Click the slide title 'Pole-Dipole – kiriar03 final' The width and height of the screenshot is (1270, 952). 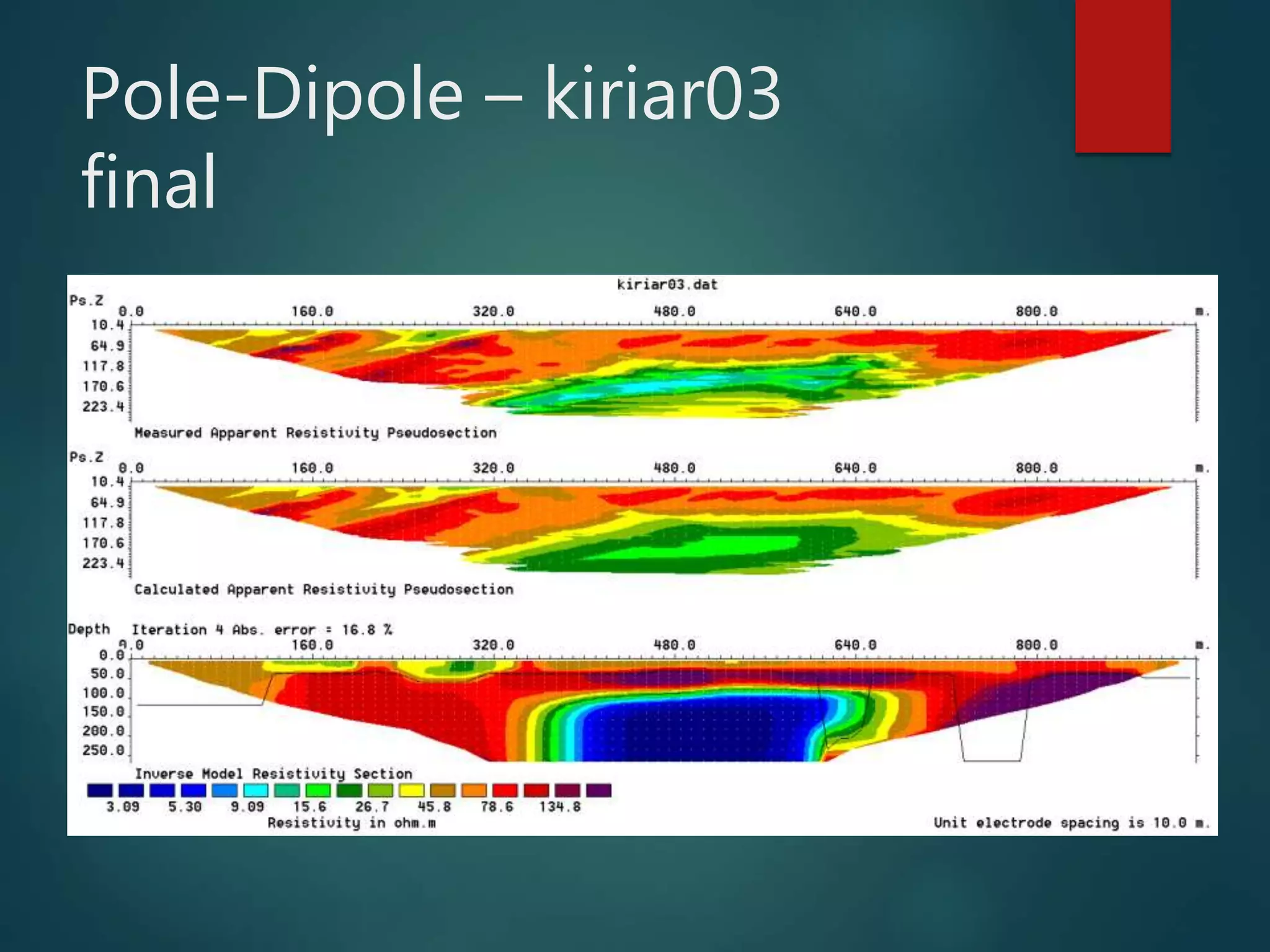coord(432,138)
